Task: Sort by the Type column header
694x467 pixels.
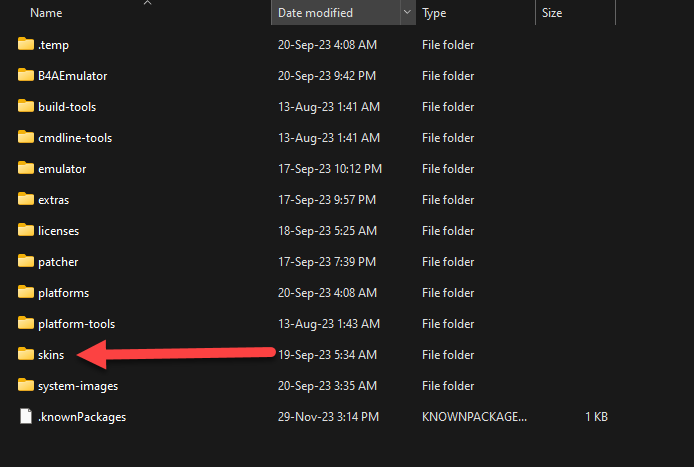Action: 434,13
